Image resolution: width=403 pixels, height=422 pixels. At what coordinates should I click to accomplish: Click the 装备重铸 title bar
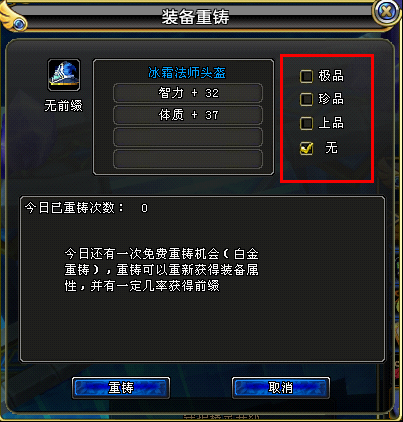196,17
